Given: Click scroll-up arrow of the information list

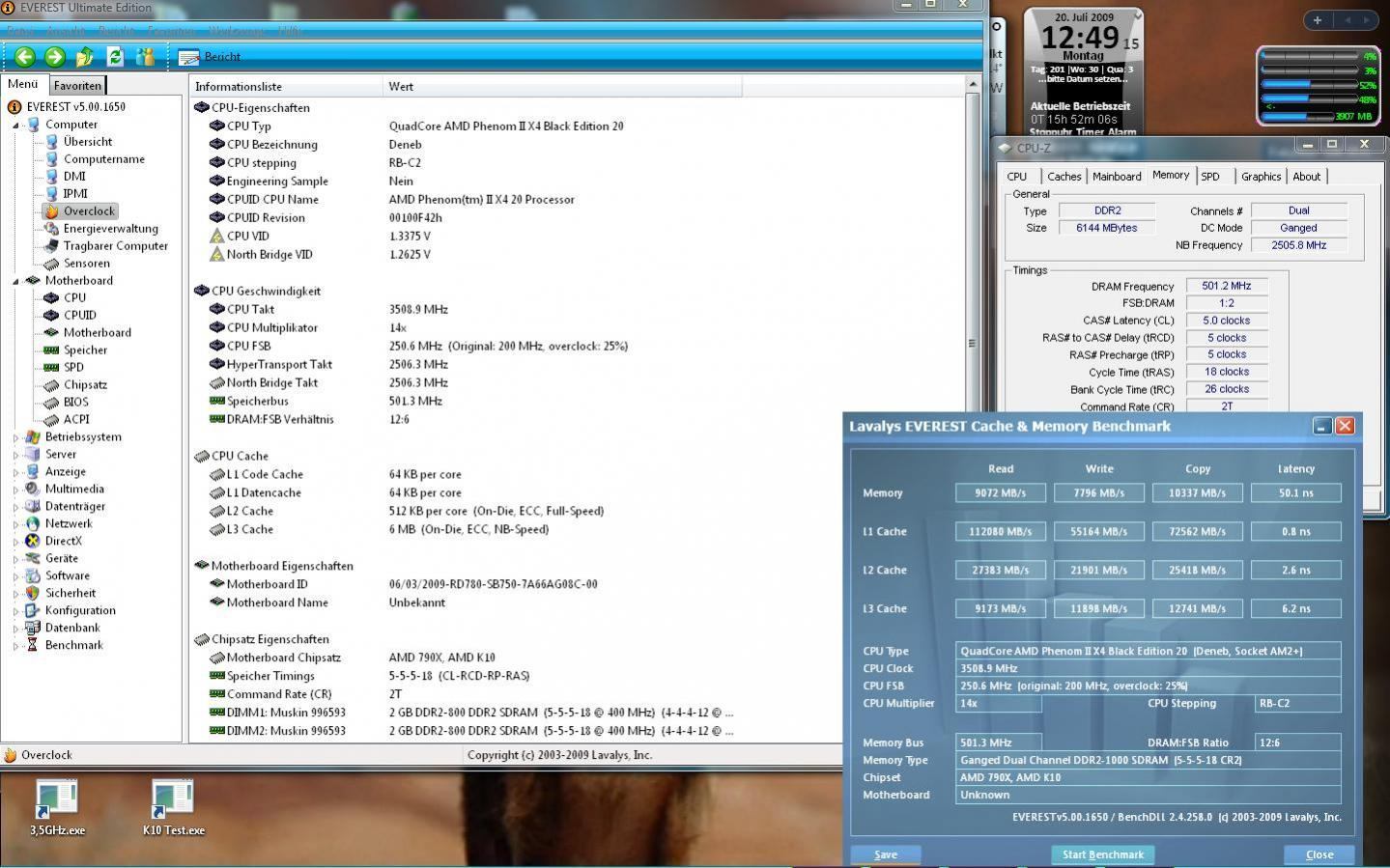Looking at the screenshot, I should (x=972, y=86).
